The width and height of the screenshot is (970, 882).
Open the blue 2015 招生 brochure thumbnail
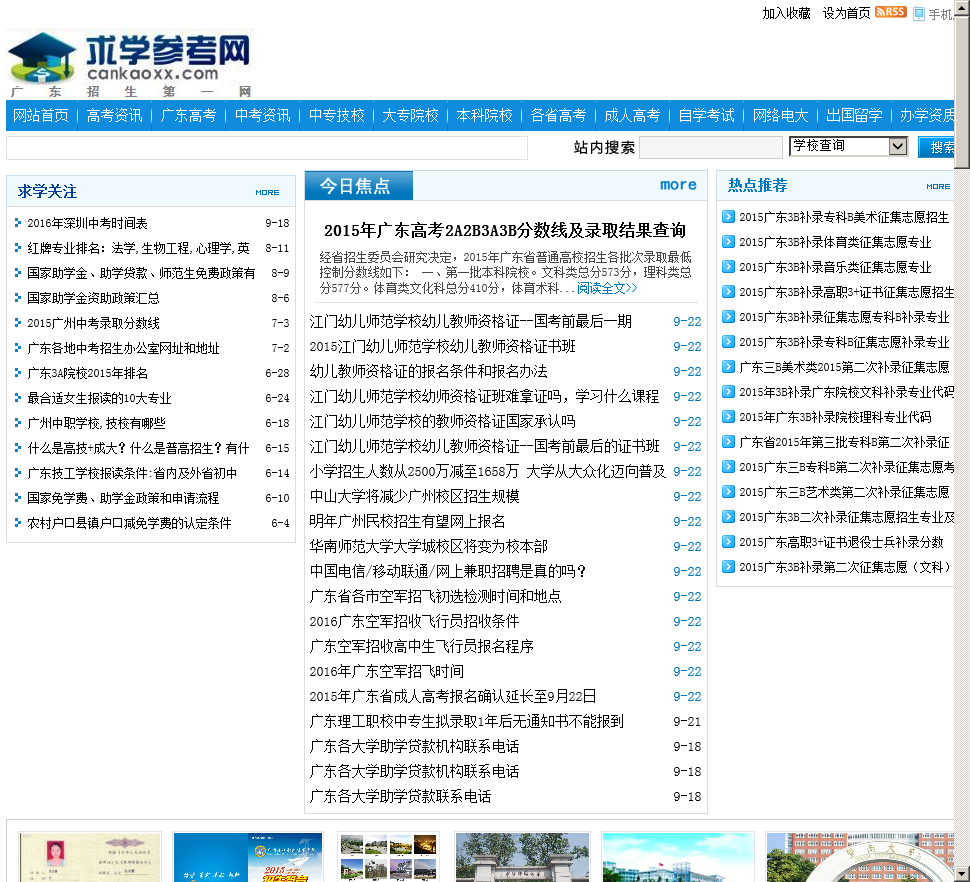click(x=248, y=857)
